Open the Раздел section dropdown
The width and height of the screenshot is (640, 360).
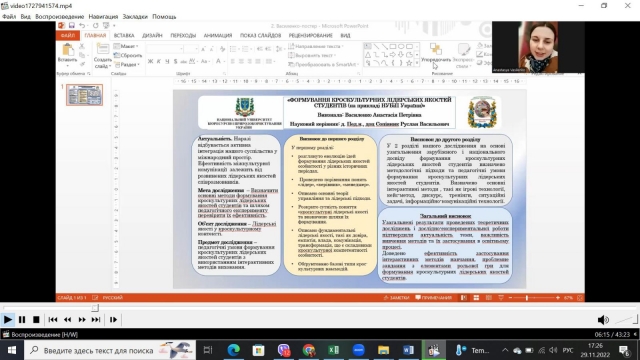click(x=127, y=64)
